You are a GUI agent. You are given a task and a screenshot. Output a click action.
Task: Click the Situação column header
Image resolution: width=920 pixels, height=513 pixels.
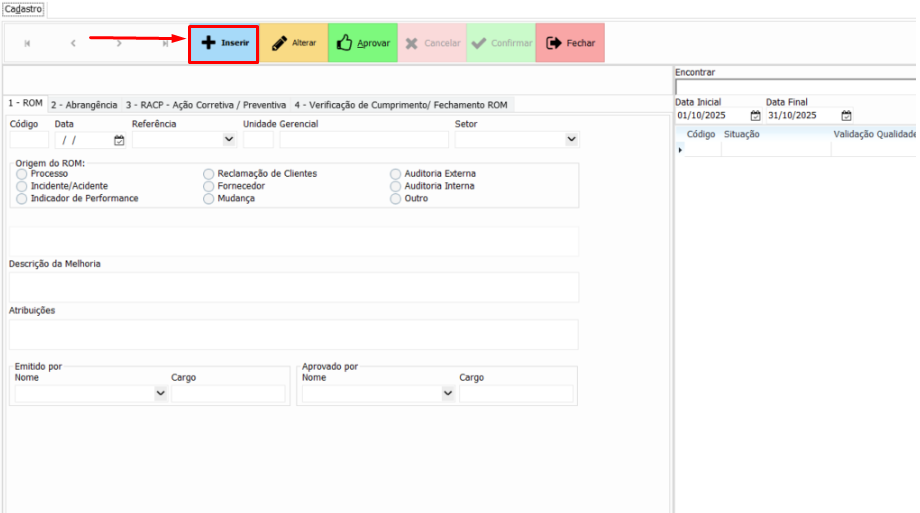pyautogui.click(x=742, y=134)
